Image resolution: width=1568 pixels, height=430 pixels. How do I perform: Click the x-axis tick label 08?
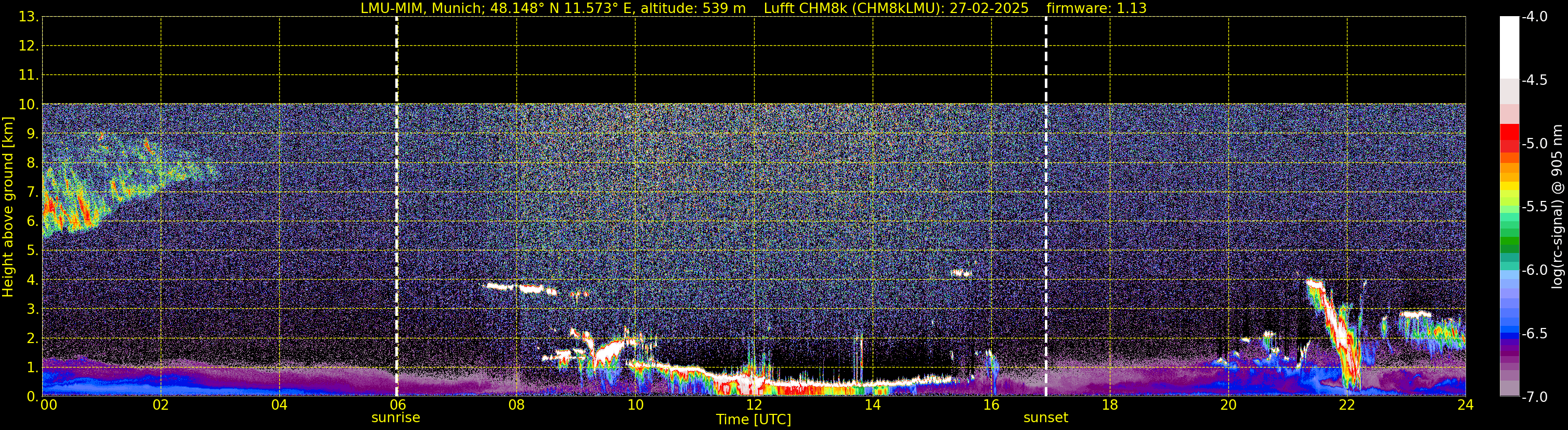point(516,405)
